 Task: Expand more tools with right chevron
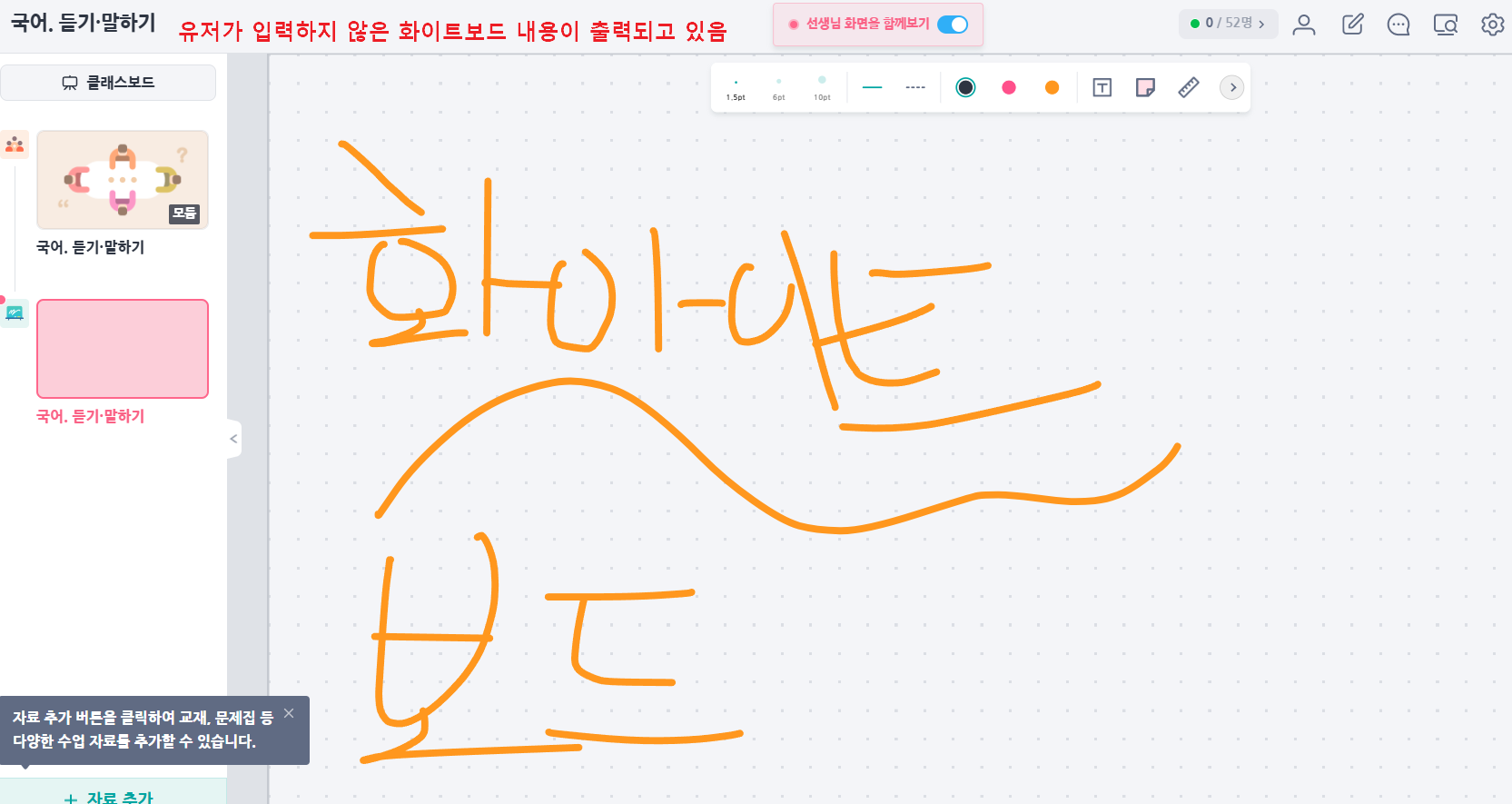click(x=1232, y=87)
